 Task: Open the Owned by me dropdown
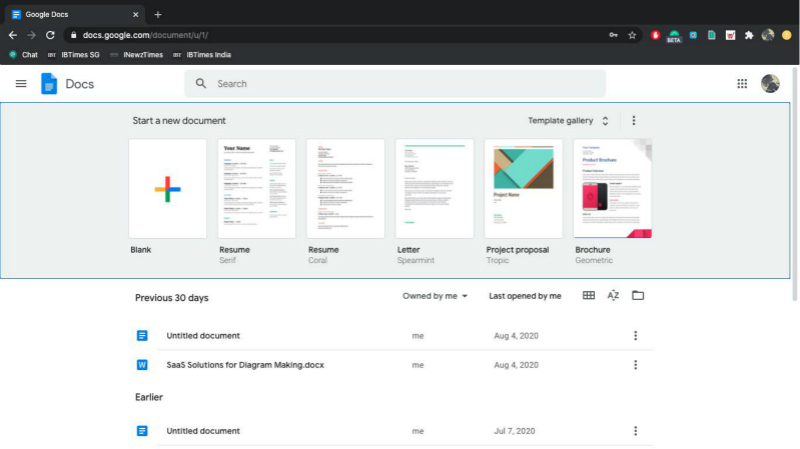(x=435, y=296)
